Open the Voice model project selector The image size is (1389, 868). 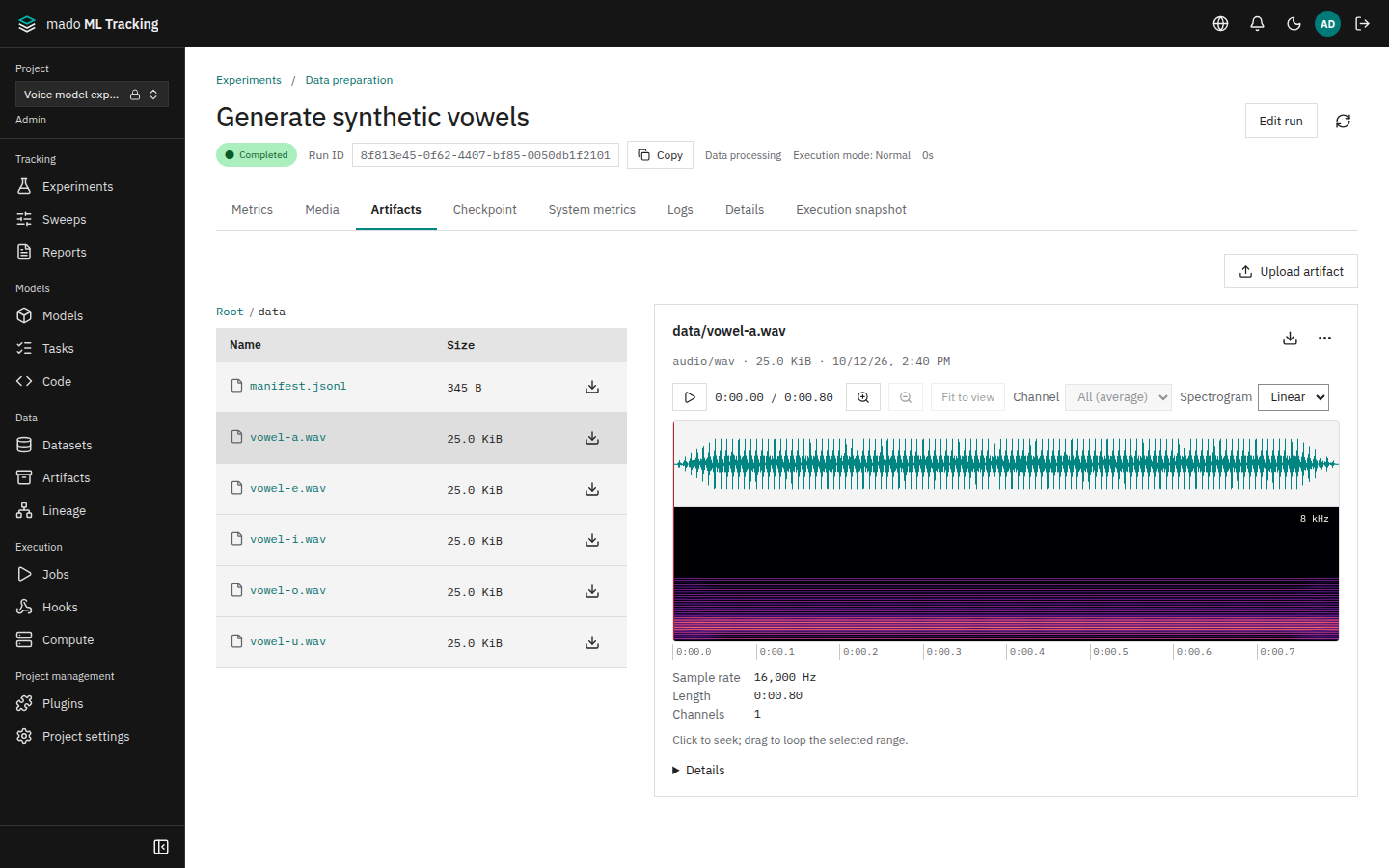pyautogui.click(x=93, y=95)
